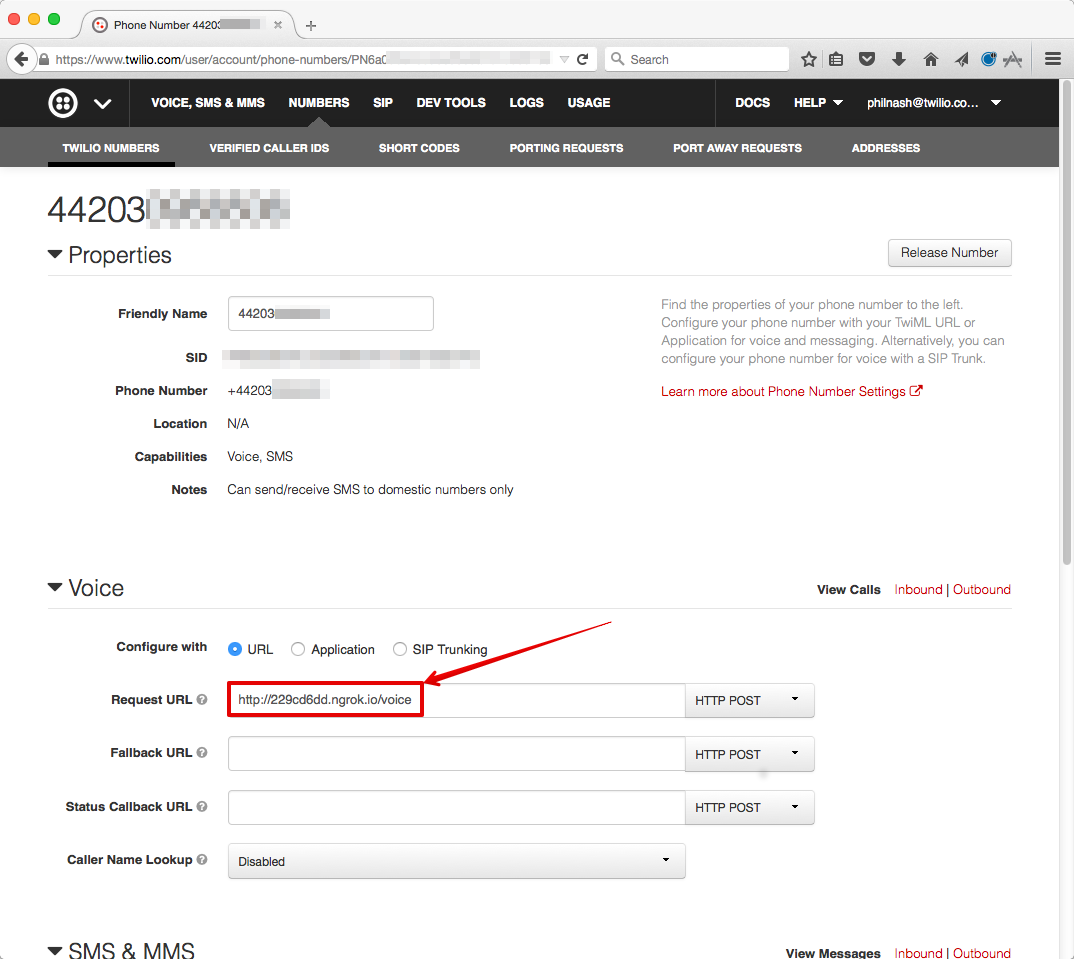1074x959 pixels.
Task: Open the HELP dropdown menu
Action: click(x=818, y=103)
